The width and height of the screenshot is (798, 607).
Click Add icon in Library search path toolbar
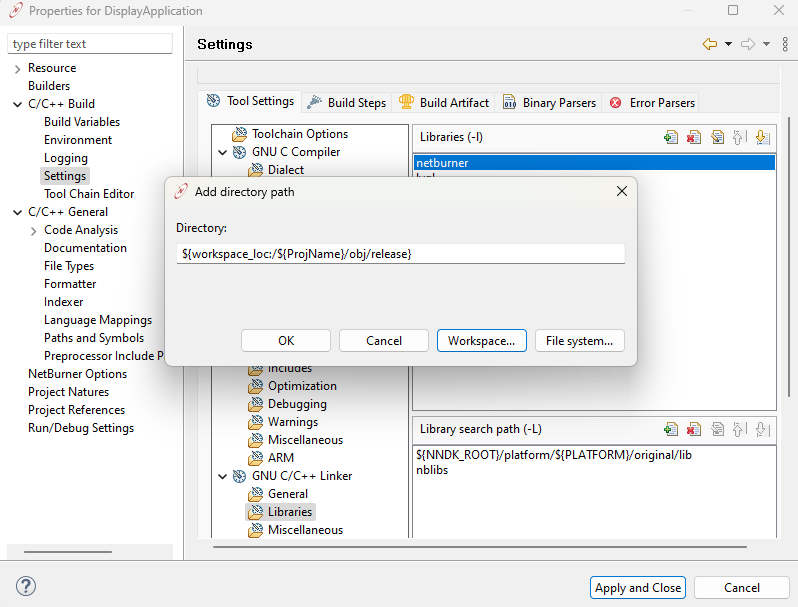point(671,429)
